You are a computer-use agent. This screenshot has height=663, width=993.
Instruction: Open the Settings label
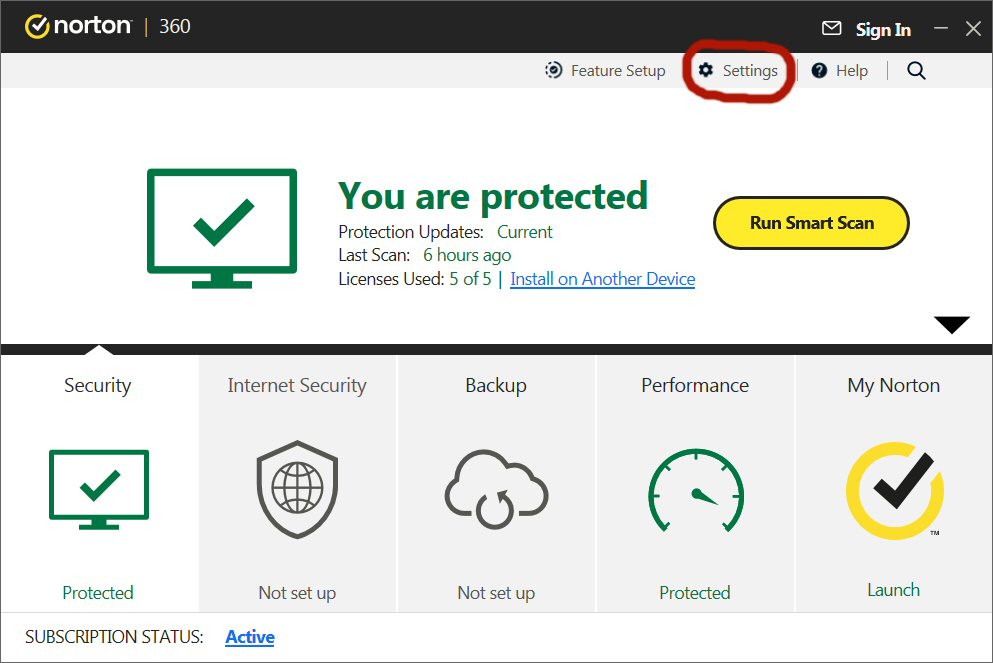tap(750, 71)
